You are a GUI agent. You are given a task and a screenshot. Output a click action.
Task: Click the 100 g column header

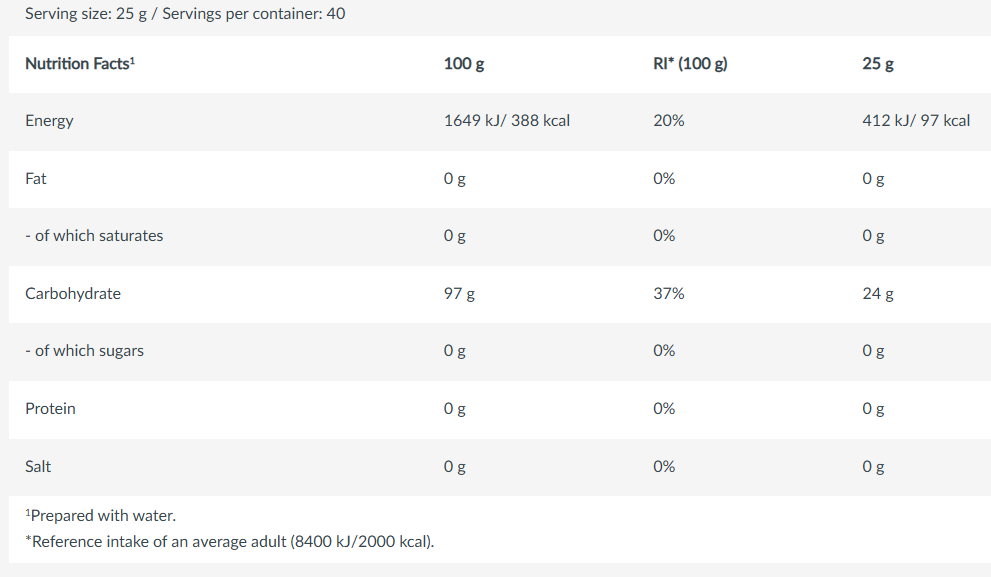point(464,64)
